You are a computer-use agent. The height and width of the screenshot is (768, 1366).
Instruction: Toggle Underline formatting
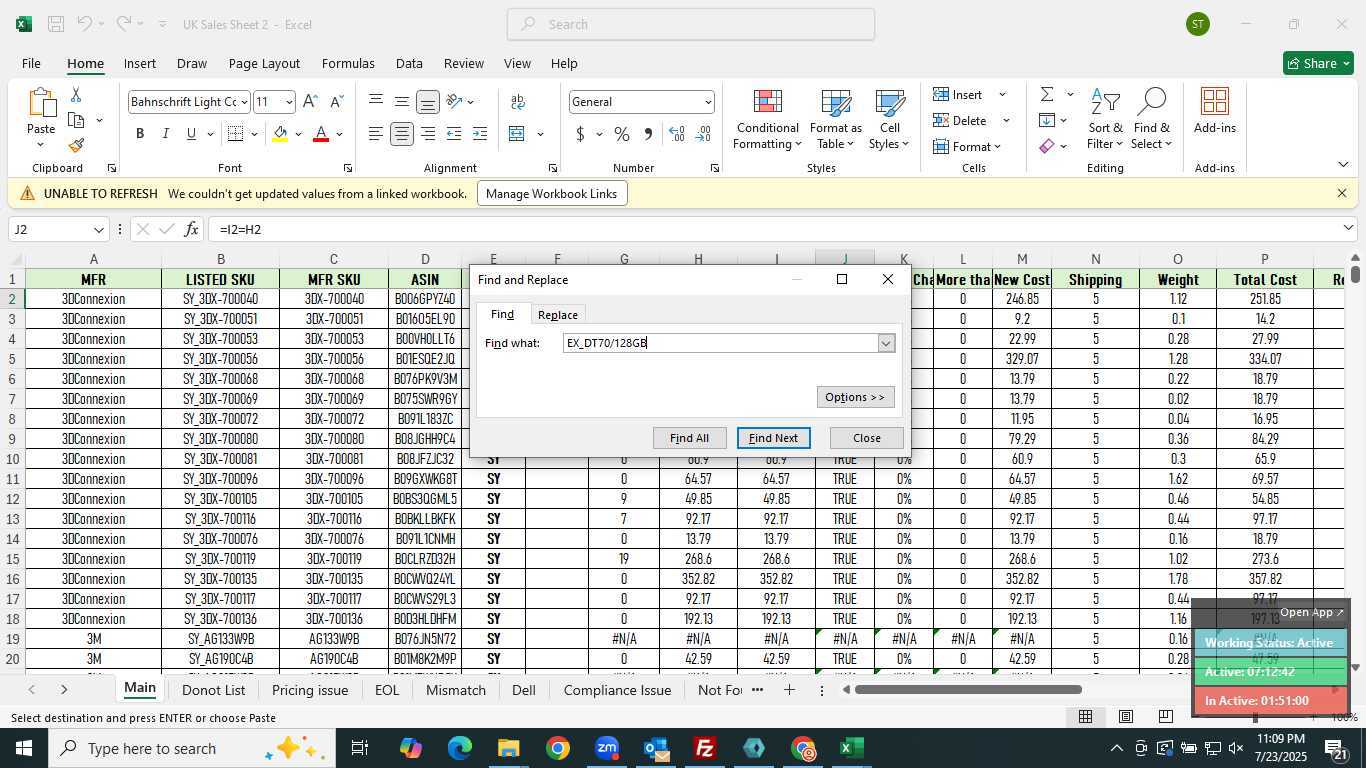(x=191, y=134)
